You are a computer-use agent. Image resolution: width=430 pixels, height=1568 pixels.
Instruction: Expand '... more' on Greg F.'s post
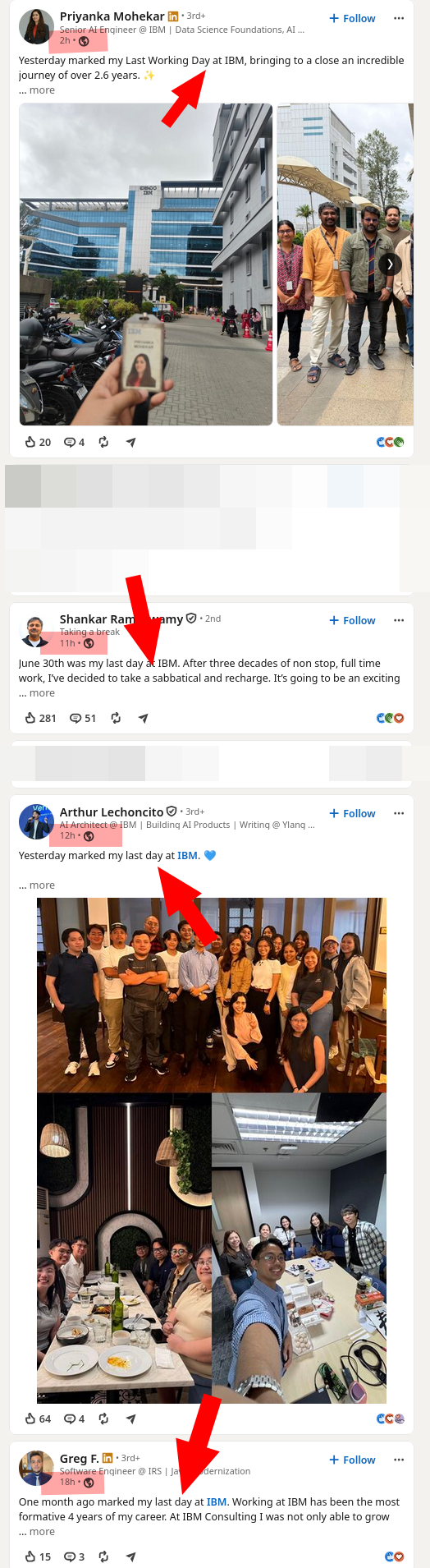(37, 1532)
